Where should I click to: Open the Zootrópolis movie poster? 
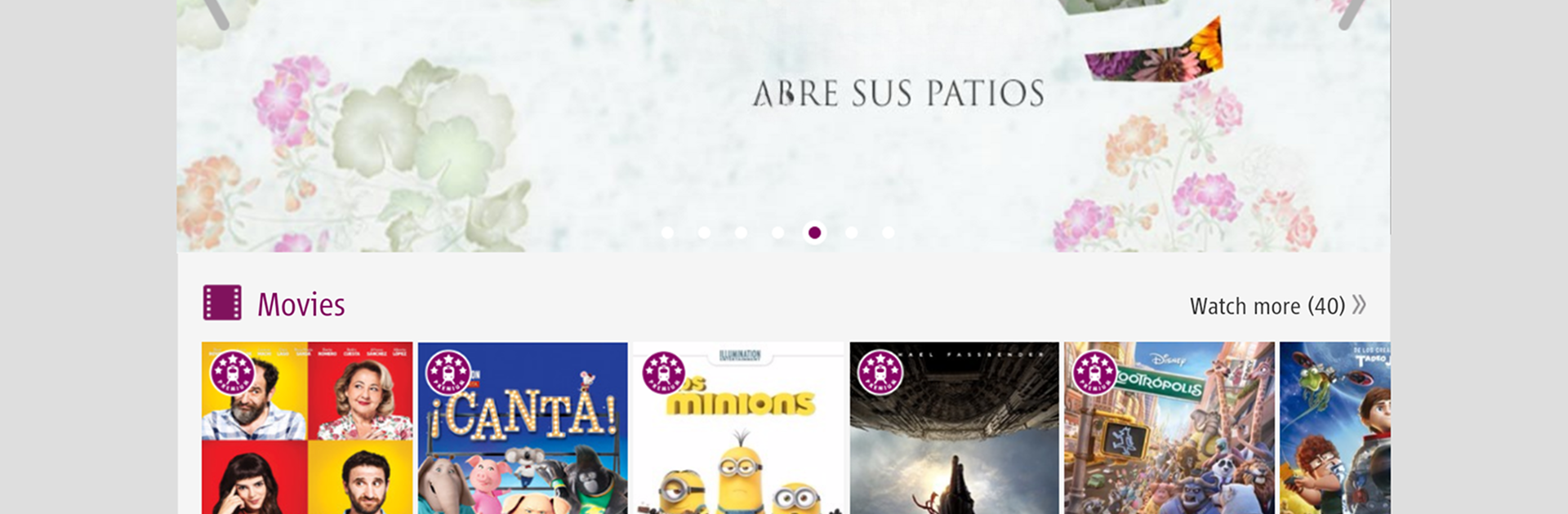(x=1169, y=428)
